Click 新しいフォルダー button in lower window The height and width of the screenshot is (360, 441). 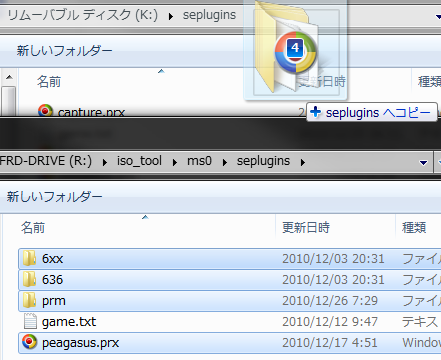click(54, 197)
